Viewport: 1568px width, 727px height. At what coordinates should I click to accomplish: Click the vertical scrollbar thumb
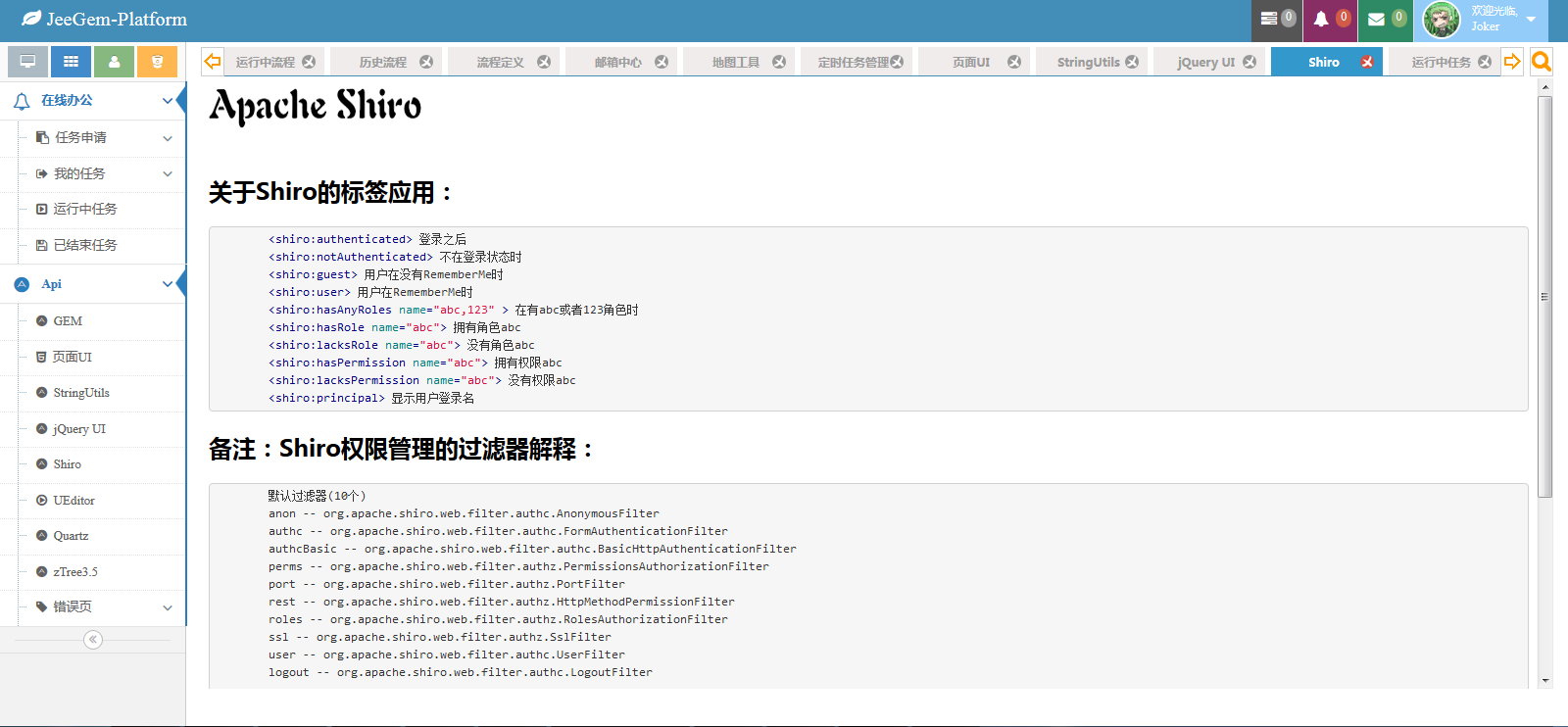pyautogui.click(x=1545, y=297)
